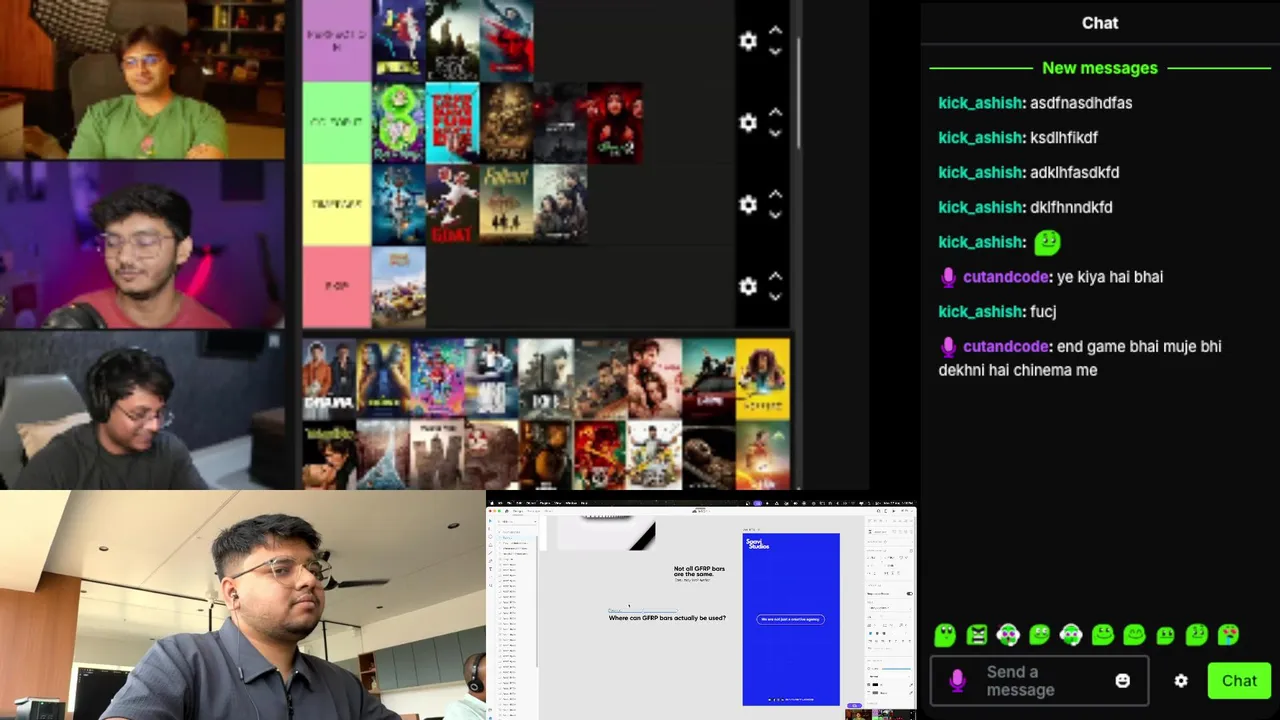Click the 'New messages' divider label
1280x720 pixels.
pos(1100,68)
